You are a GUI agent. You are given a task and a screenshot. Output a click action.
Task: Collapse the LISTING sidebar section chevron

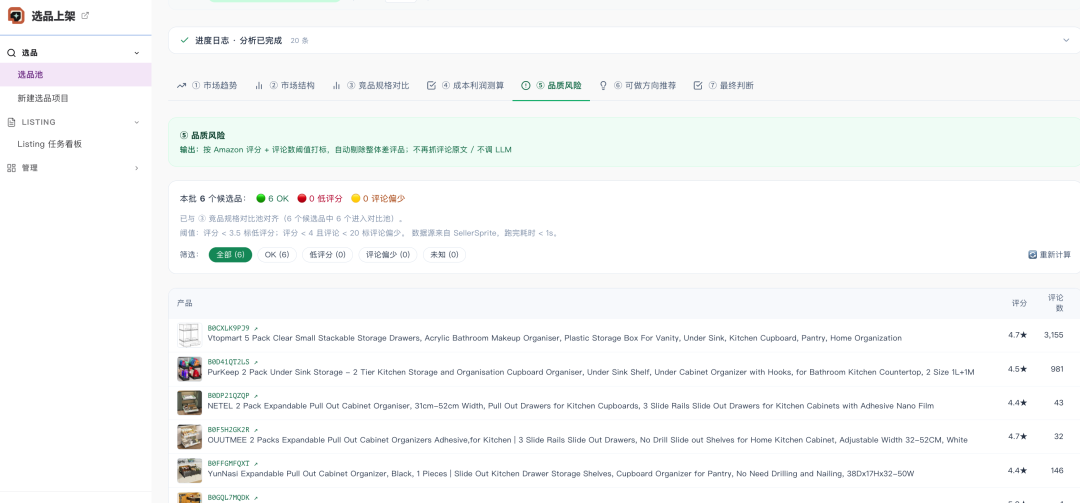click(136, 122)
